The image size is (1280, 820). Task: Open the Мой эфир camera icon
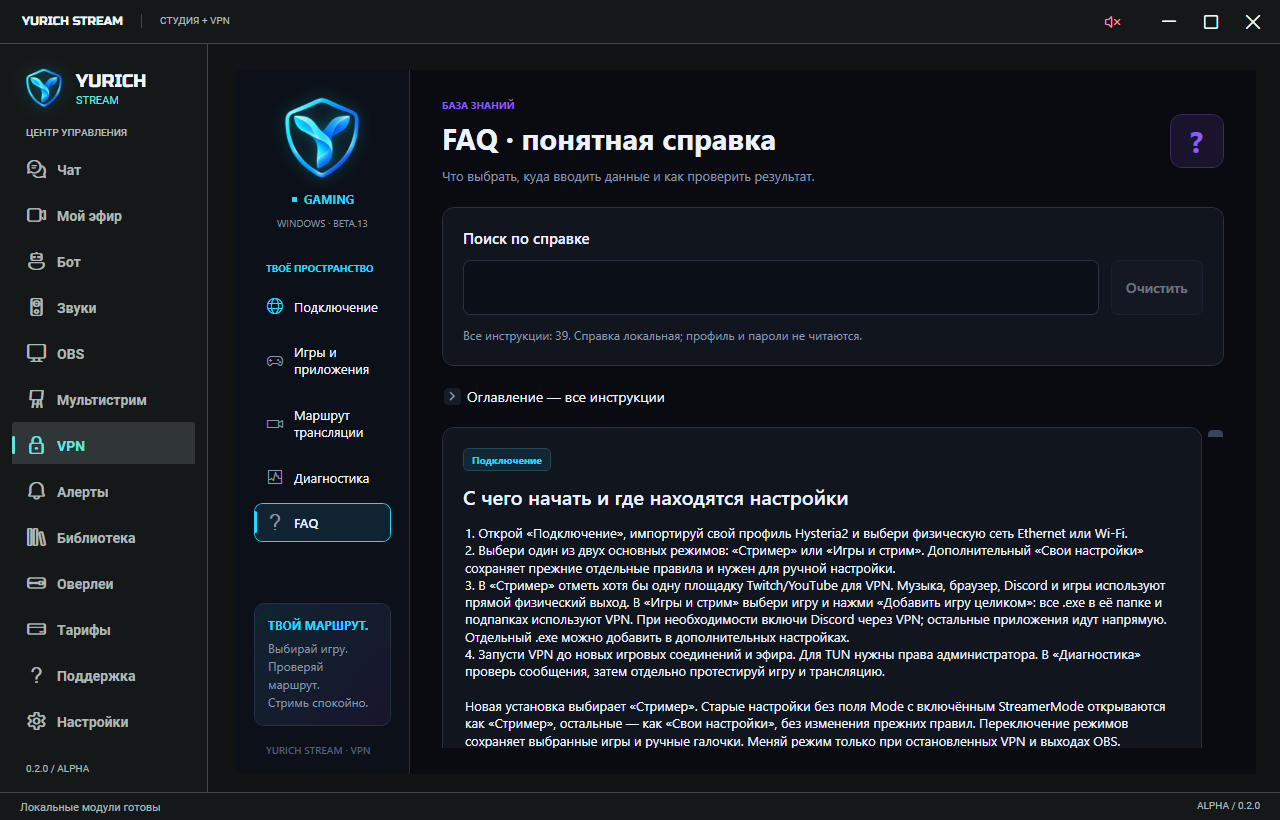(x=37, y=216)
